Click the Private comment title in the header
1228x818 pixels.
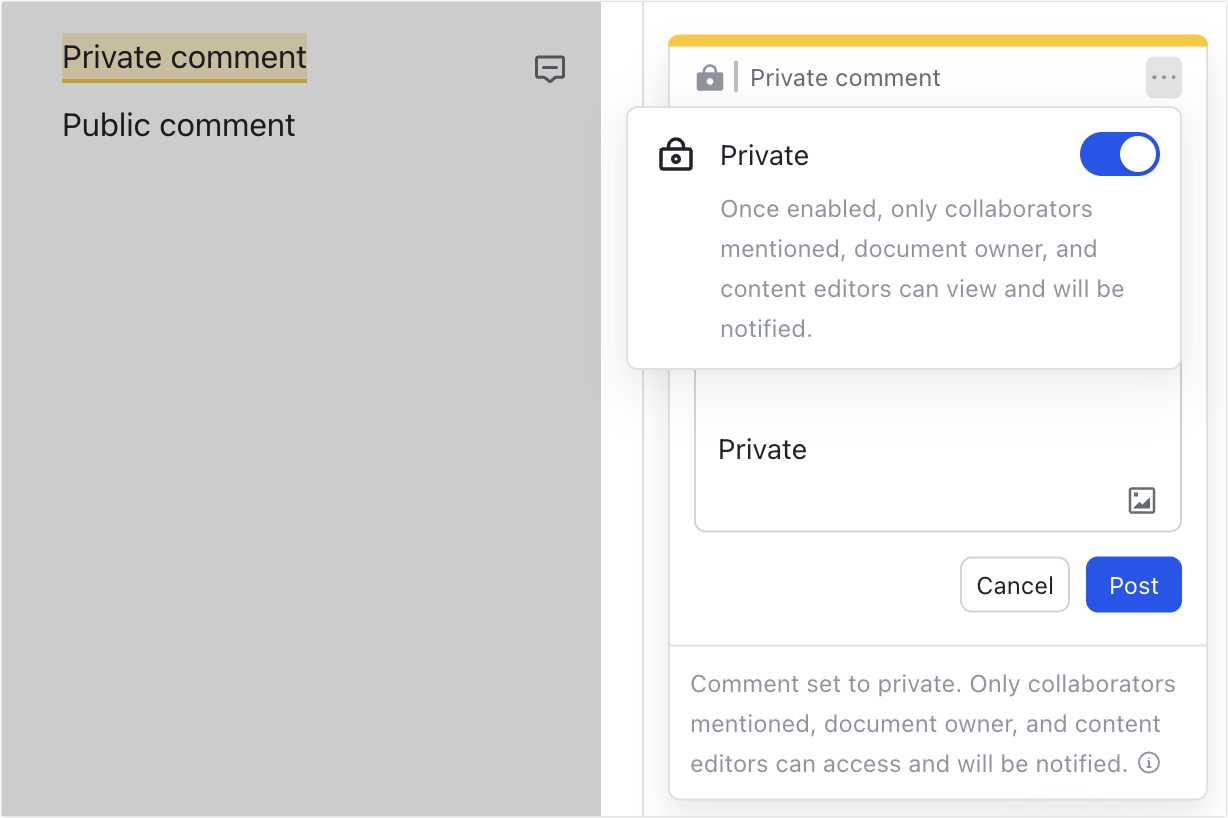pyautogui.click(x=845, y=77)
